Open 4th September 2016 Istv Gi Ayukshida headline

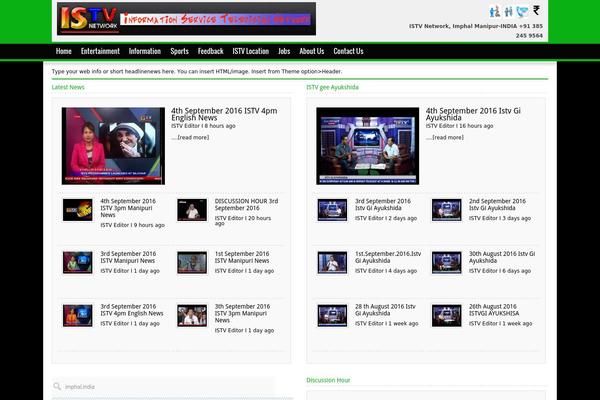point(473,114)
